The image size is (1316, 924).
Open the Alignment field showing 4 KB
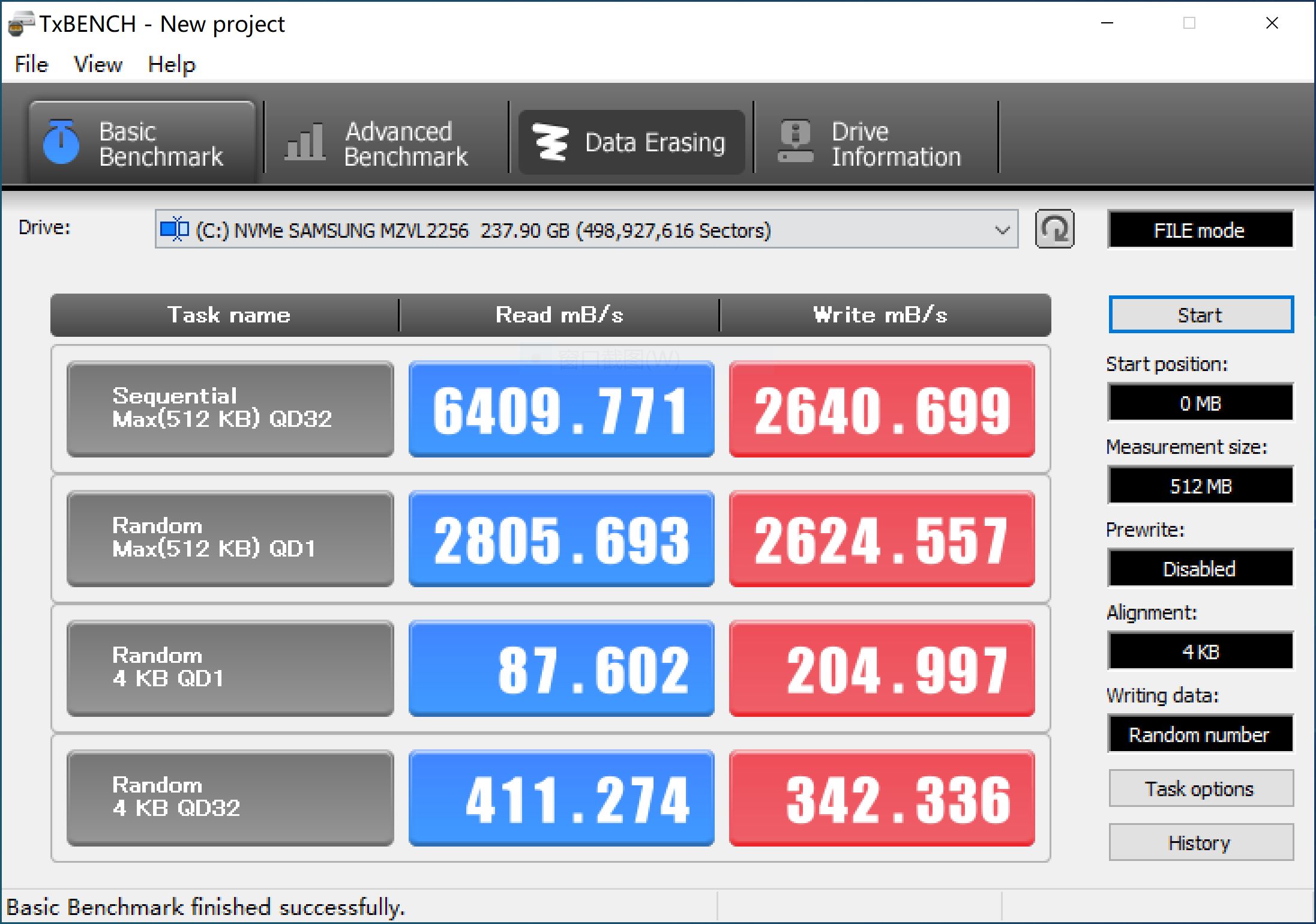point(1200,651)
